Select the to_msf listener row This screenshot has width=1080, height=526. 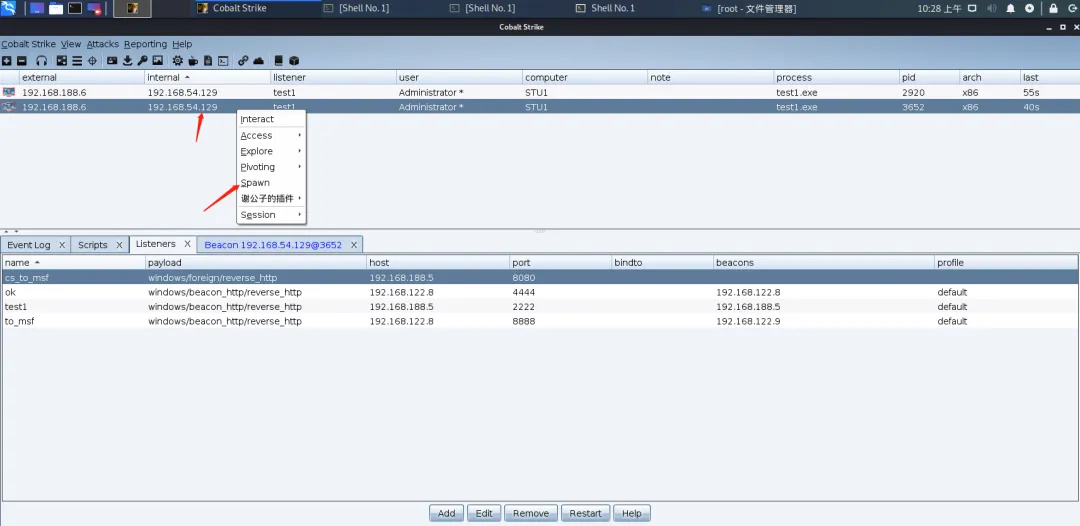pos(540,321)
